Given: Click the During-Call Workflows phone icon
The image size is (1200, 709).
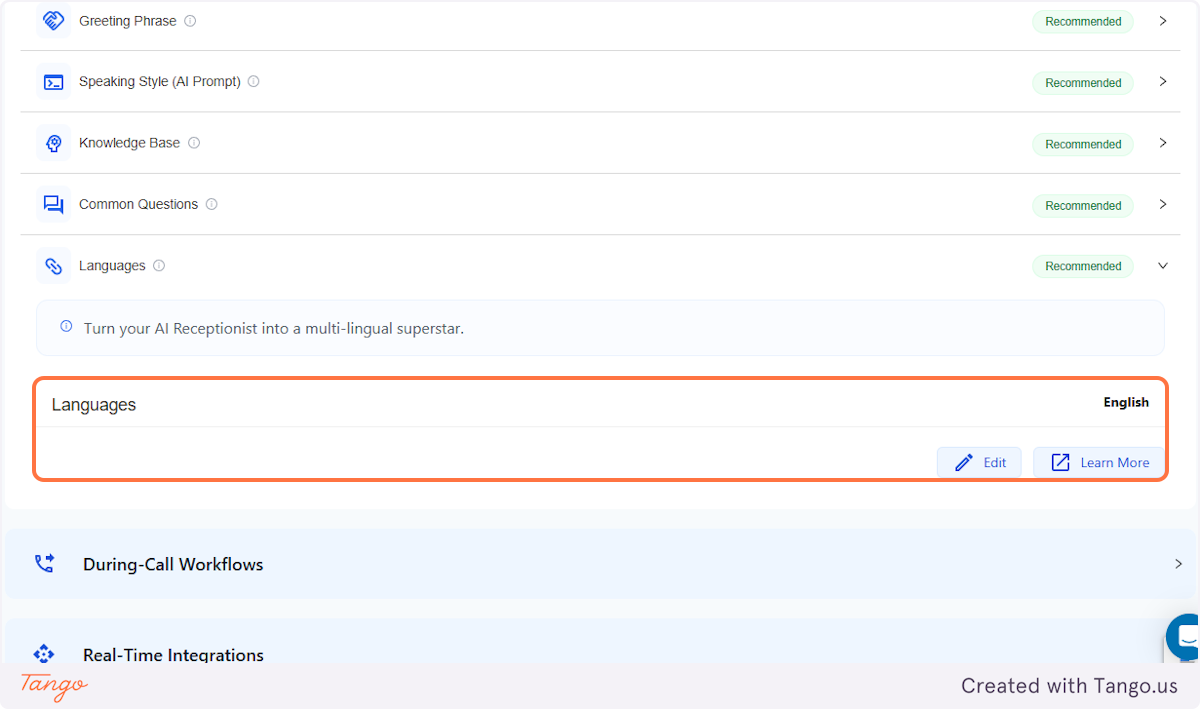Looking at the screenshot, I should [44, 564].
